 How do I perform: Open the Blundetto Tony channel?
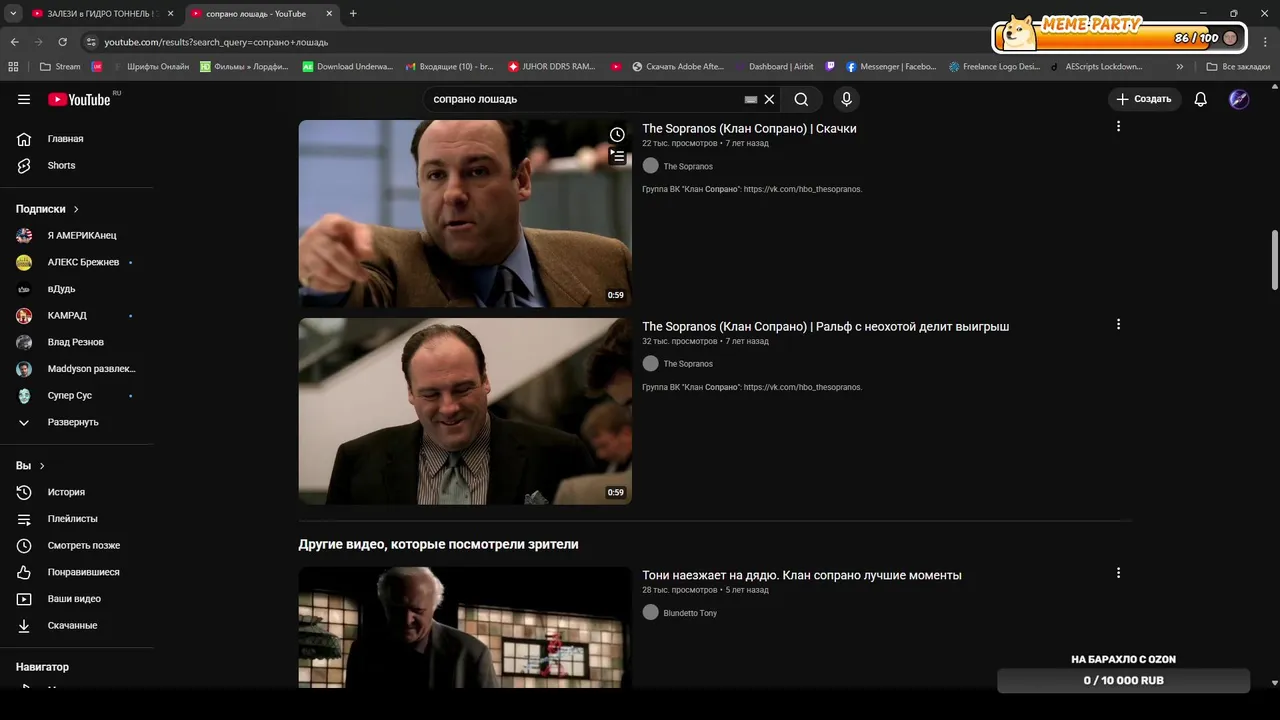pyautogui.click(x=690, y=613)
